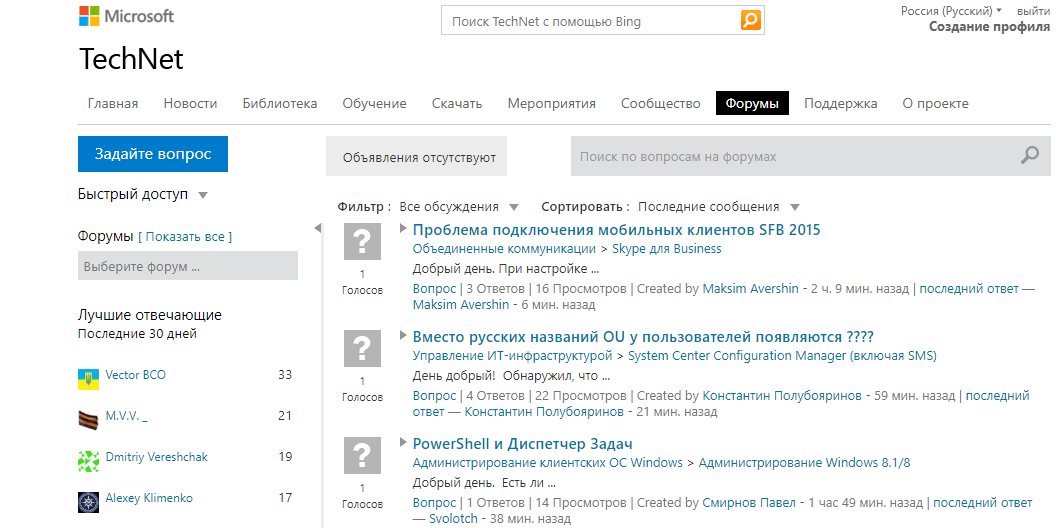This screenshot has height=528, width=1056.
Task: Click the выйти link
Action: point(1033,11)
